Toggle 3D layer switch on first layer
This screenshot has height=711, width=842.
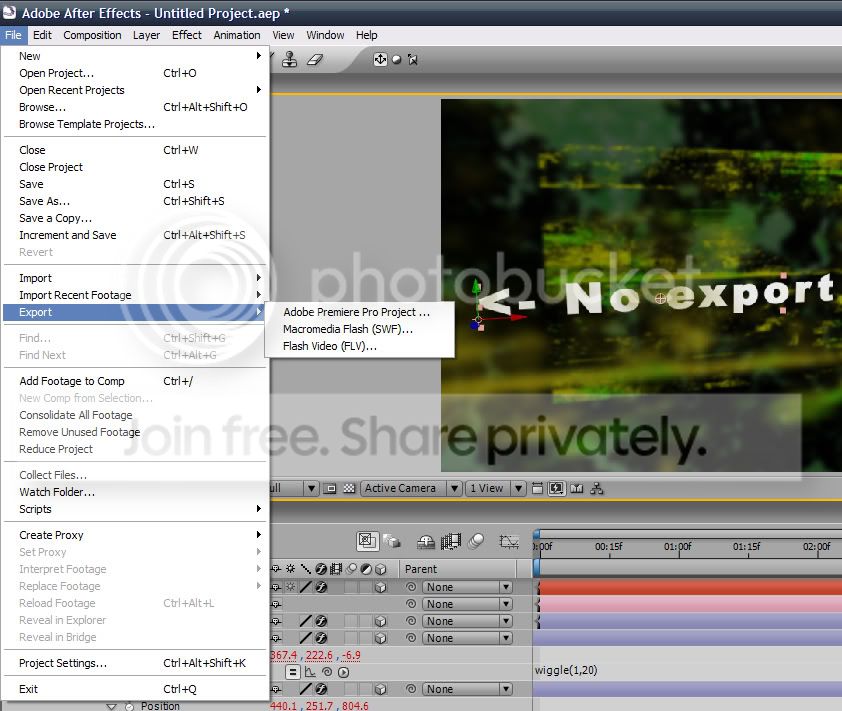coord(380,587)
